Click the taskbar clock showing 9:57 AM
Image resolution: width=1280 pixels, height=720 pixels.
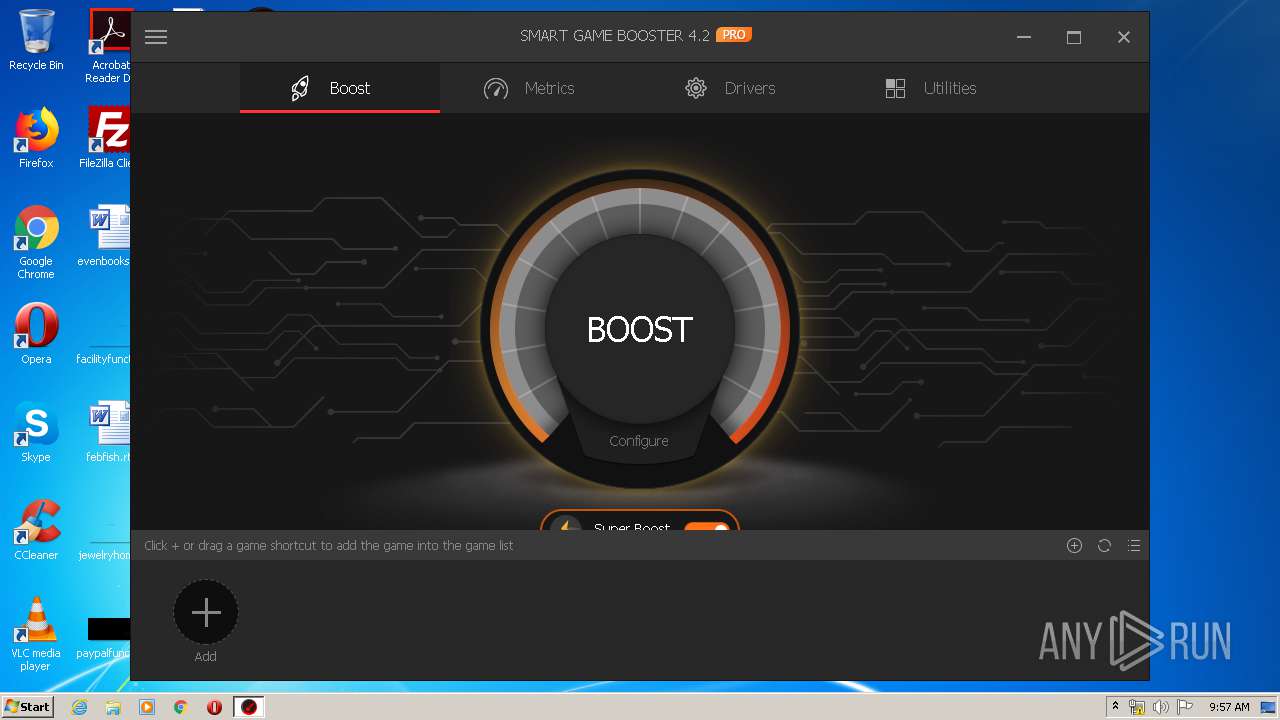(1229, 707)
